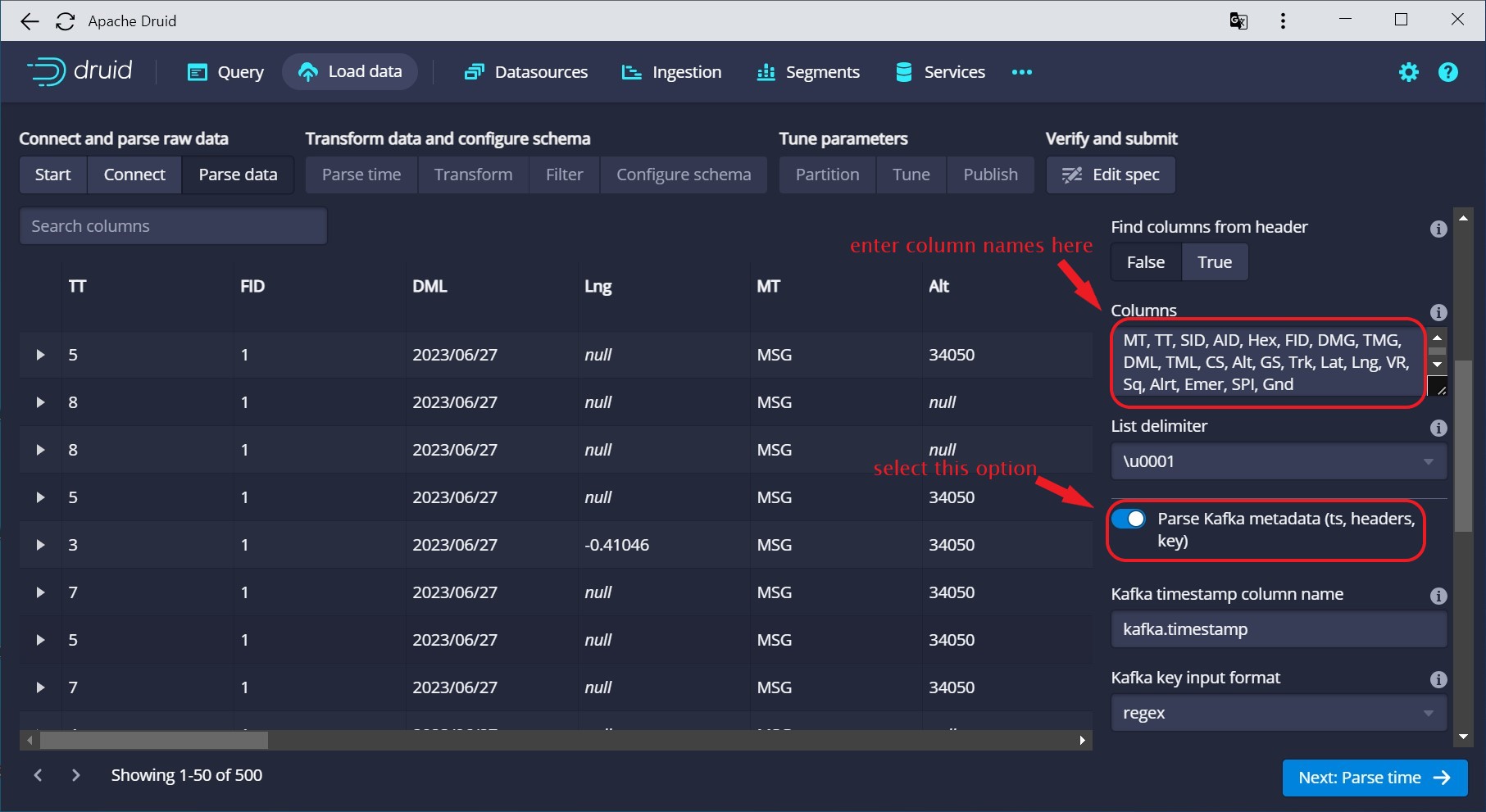Switch to the Datasources tab
The height and width of the screenshot is (812, 1486).
click(x=526, y=72)
